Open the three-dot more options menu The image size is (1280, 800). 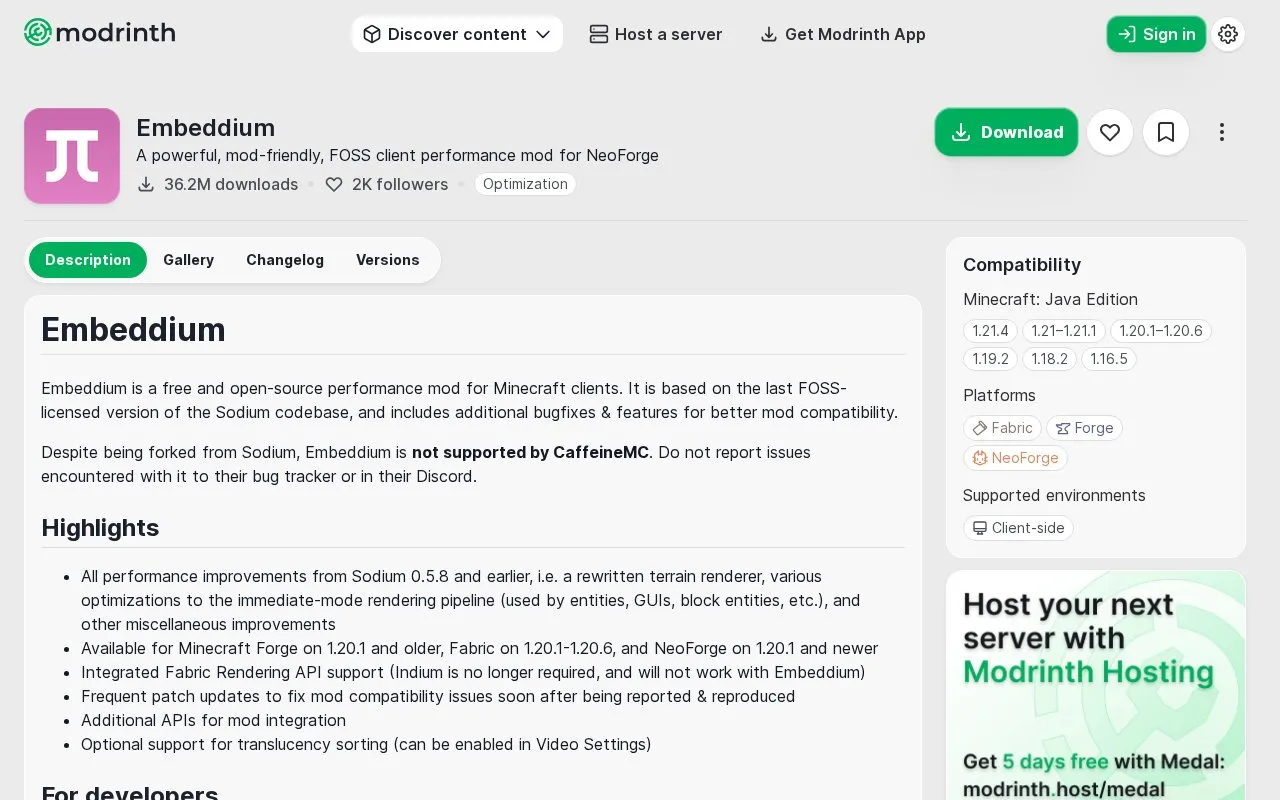coord(1222,132)
